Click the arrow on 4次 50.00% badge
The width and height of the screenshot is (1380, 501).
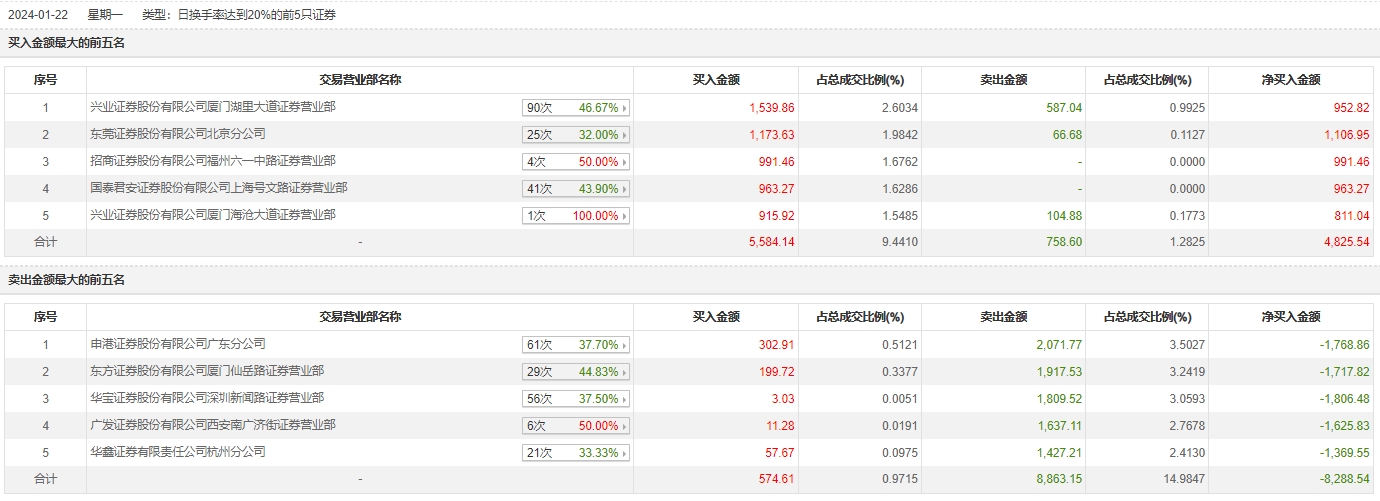[625, 162]
